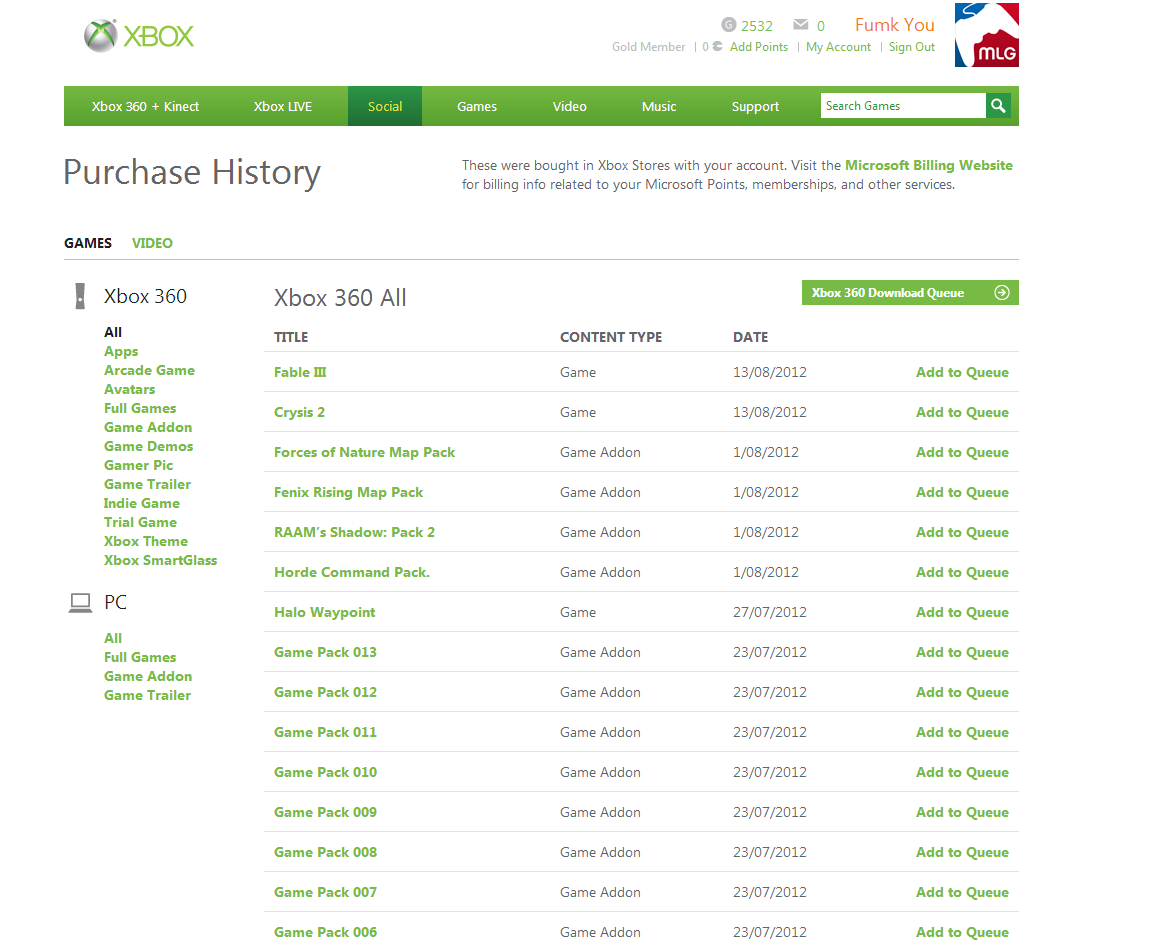
Task: Click Sign Out
Action: [x=912, y=46]
